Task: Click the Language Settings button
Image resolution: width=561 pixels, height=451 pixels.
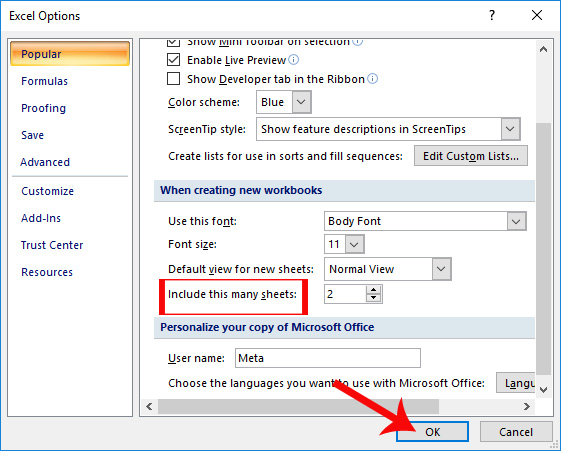Action: (x=515, y=383)
